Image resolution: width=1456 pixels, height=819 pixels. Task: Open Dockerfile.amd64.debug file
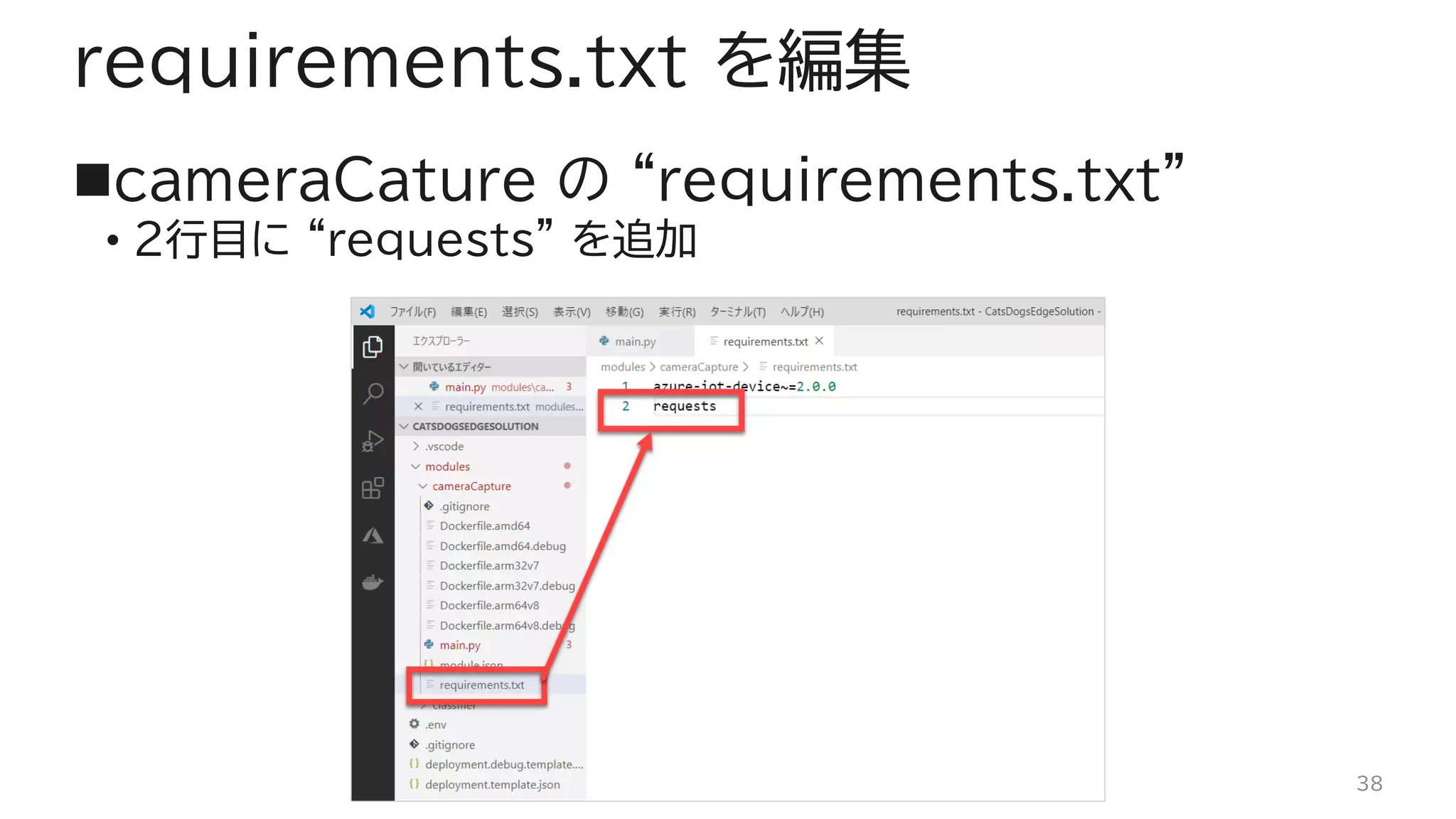491,546
